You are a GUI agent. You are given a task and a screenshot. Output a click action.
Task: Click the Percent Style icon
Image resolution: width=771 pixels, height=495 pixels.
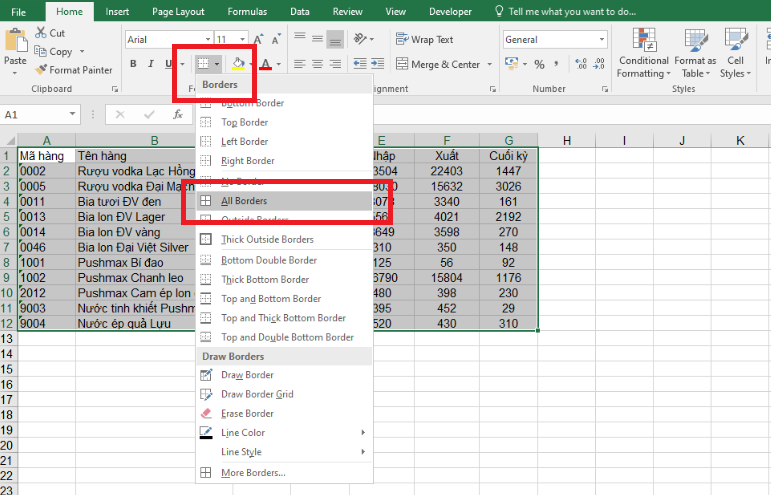point(539,64)
